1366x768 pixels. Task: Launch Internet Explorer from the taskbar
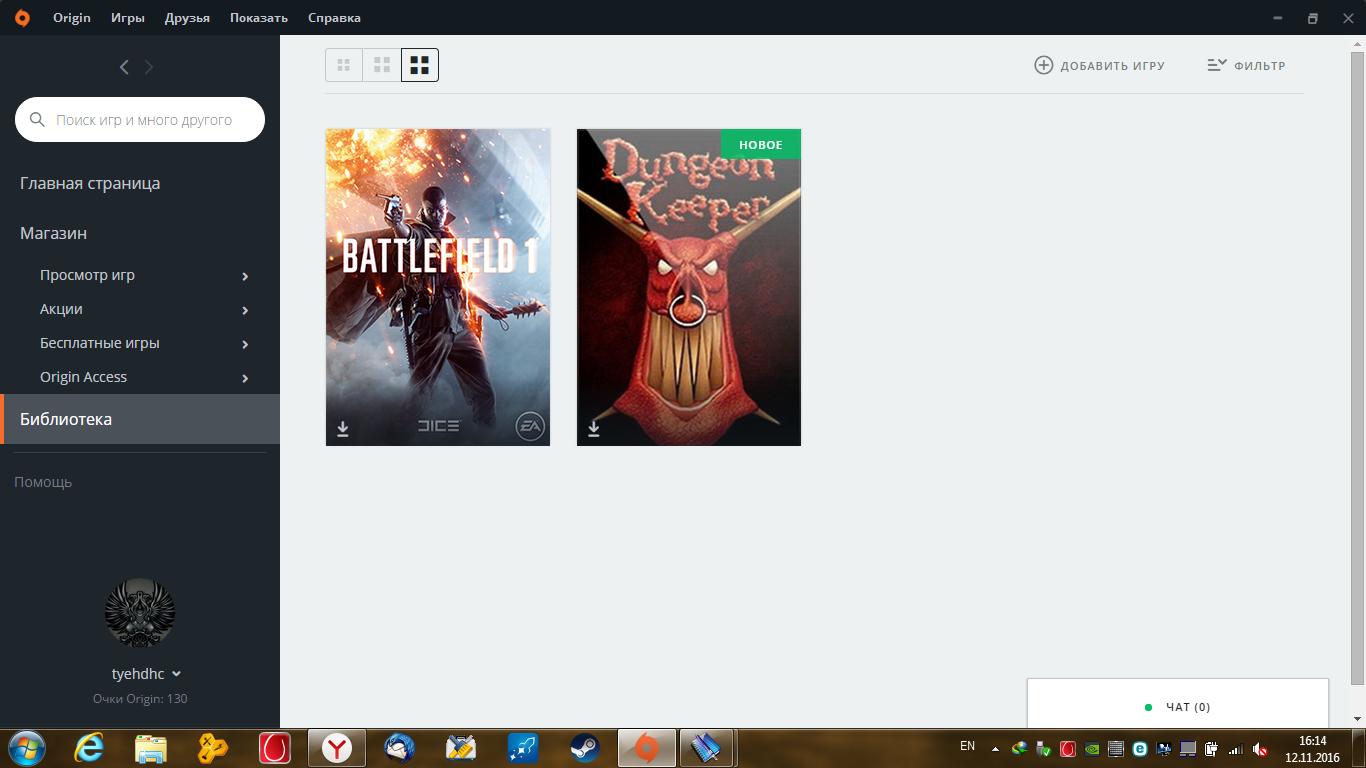89,748
